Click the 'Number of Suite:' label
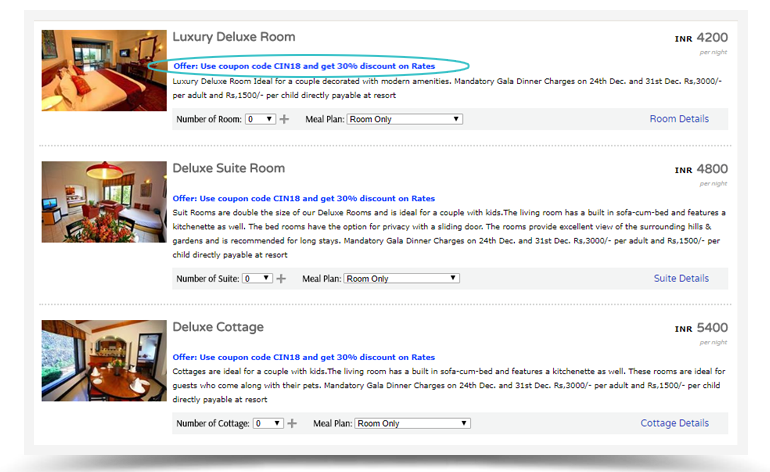The width and height of the screenshot is (770, 472). (x=208, y=278)
